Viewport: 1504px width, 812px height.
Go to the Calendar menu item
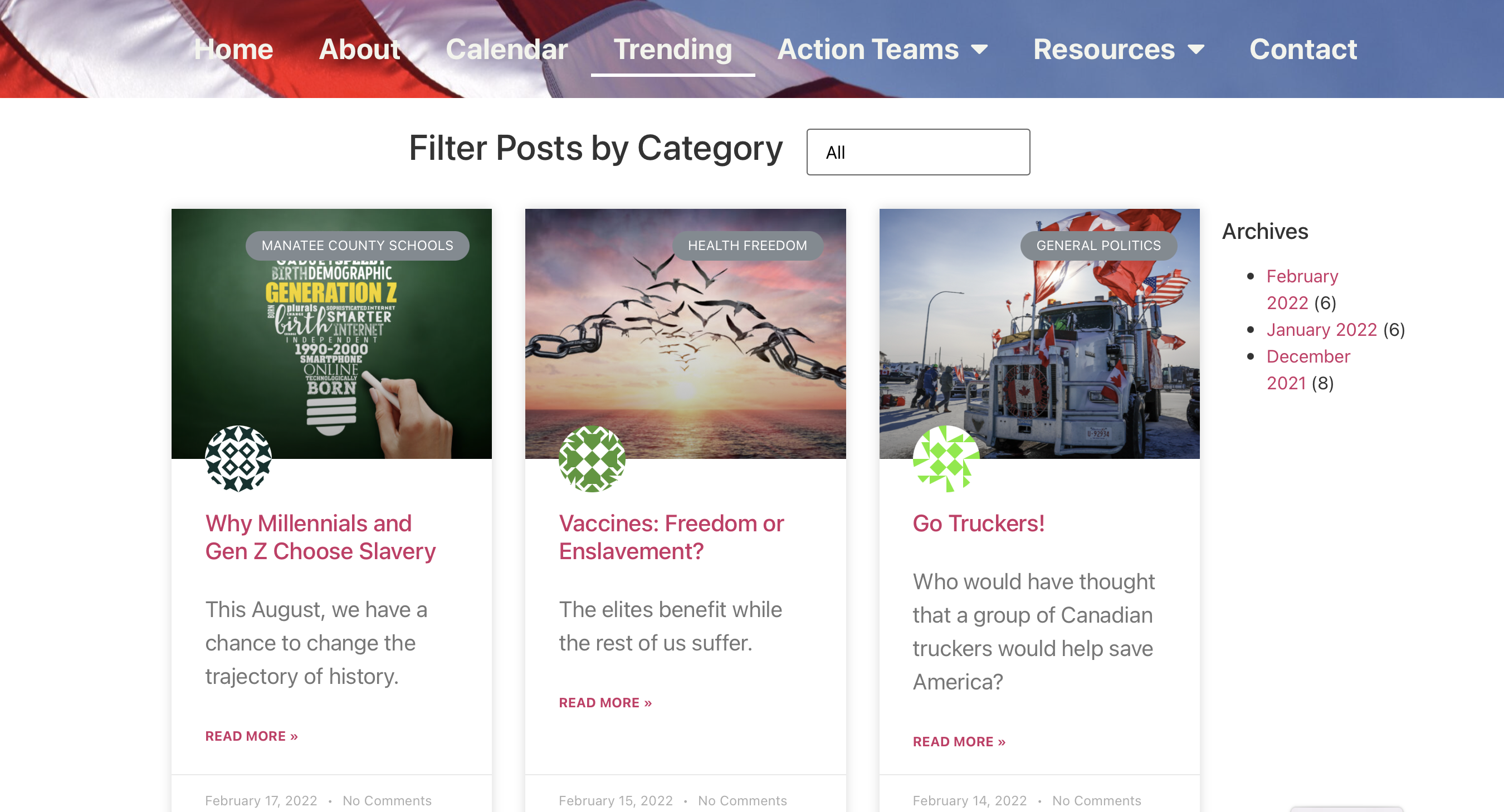pyautogui.click(x=507, y=49)
